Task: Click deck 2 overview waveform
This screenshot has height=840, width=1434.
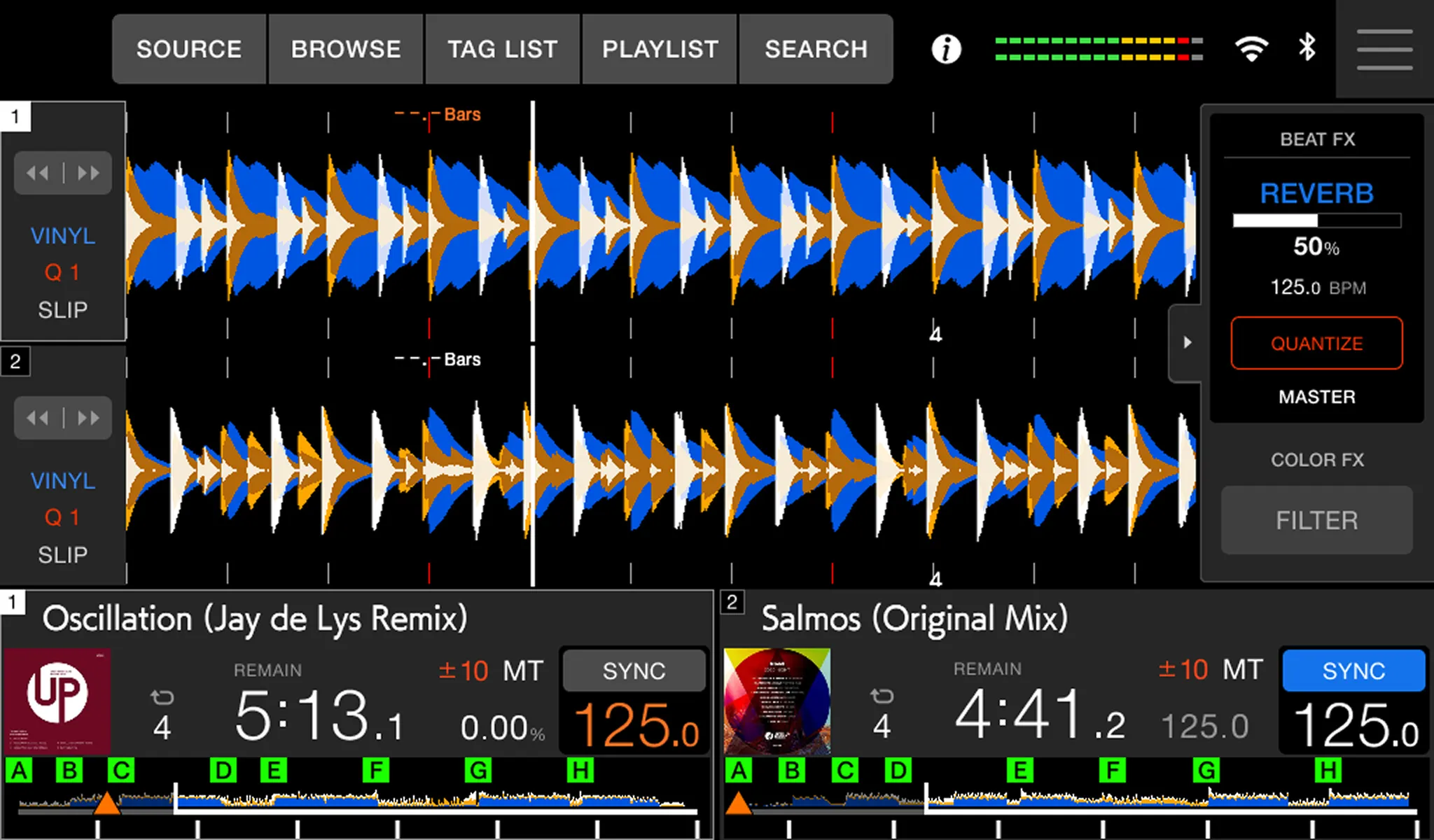Action: coord(1070,801)
